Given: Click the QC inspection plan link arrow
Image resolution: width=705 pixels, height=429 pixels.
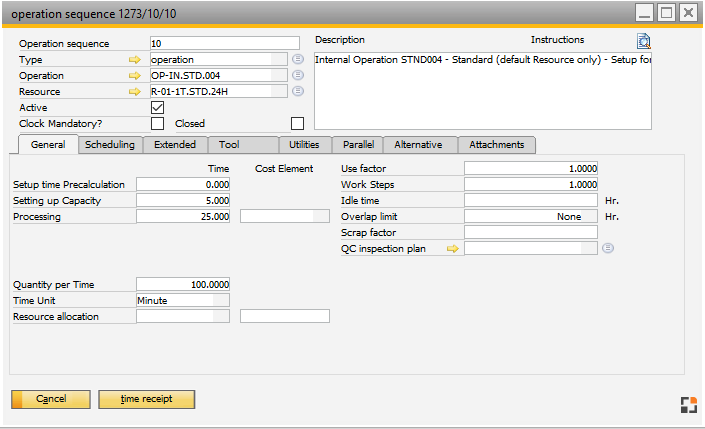Looking at the screenshot, I should point(452,248).
